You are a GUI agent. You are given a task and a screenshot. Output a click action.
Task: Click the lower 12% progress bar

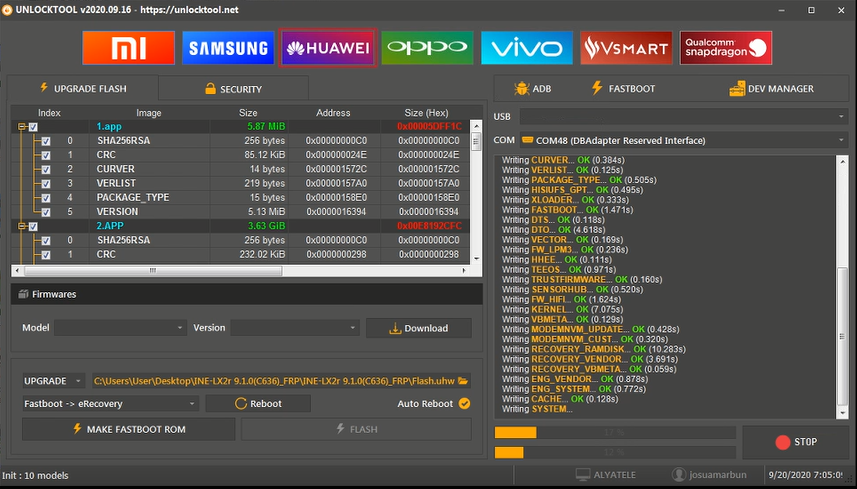615,452
